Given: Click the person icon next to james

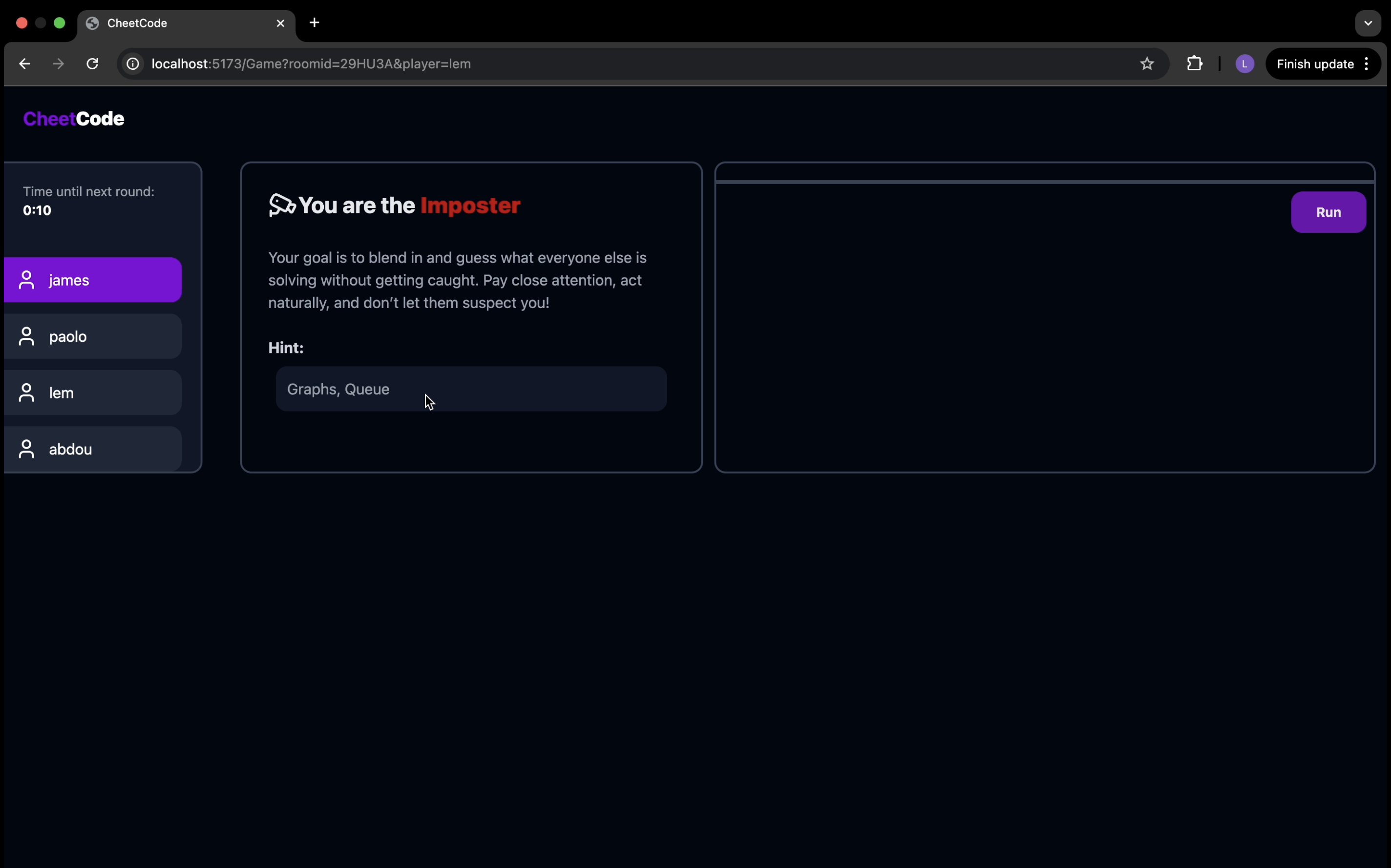Looking at the screenshot, I should [26, 280].
